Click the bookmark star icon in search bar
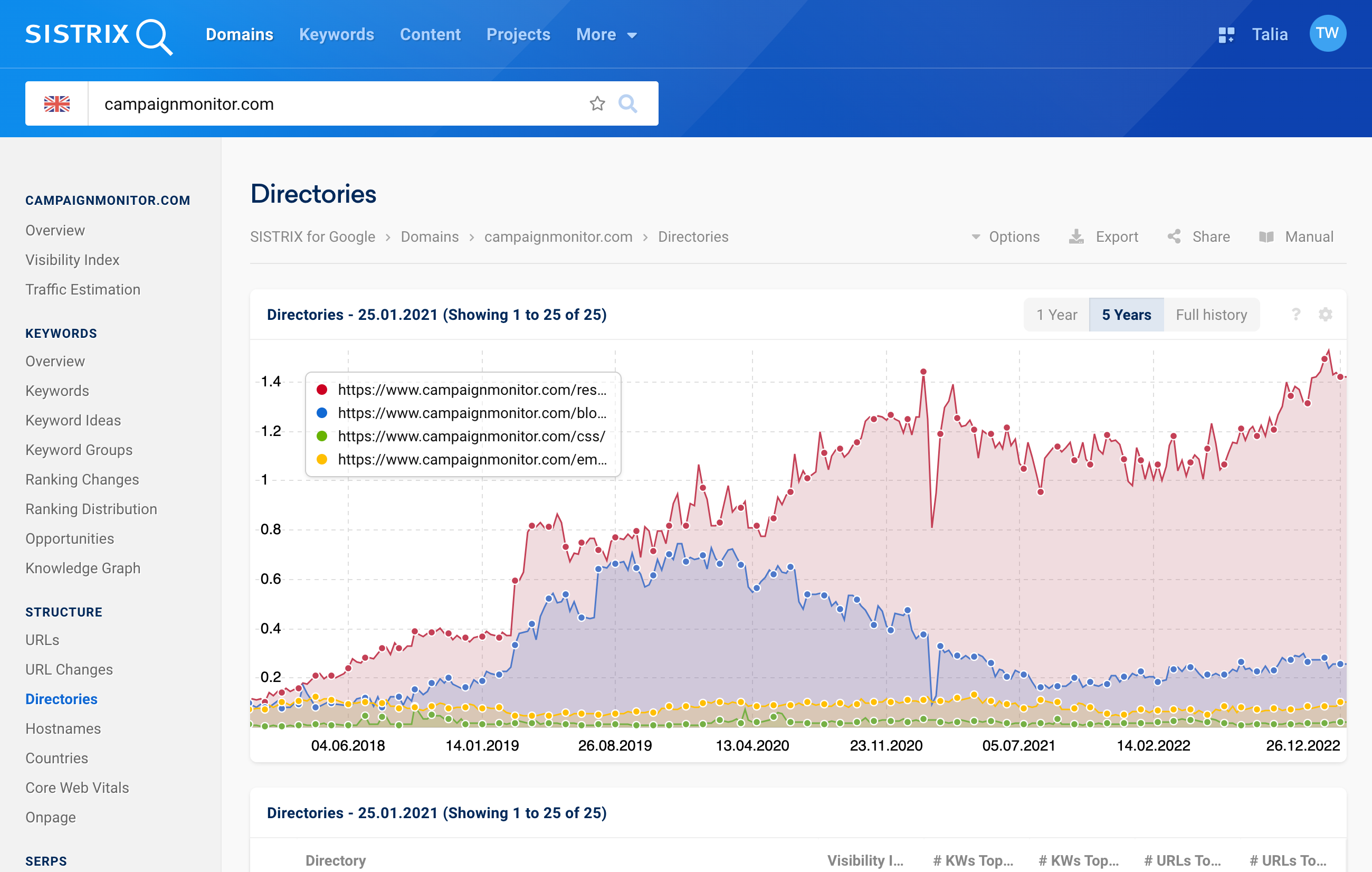Viewport: 1372px width, 872px height. [x=598, y=102]
